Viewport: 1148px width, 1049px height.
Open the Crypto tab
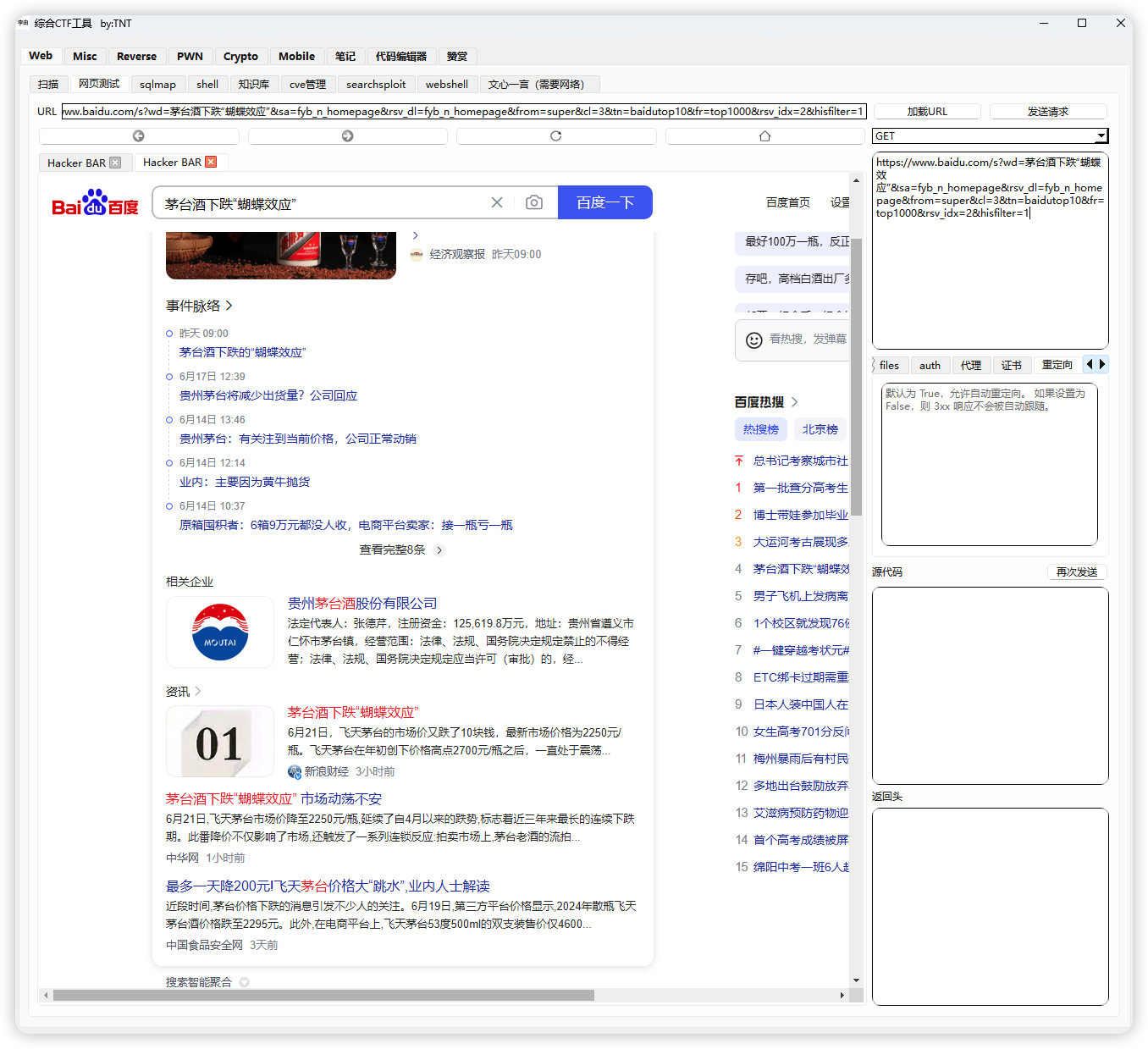[x=240, y=56]
